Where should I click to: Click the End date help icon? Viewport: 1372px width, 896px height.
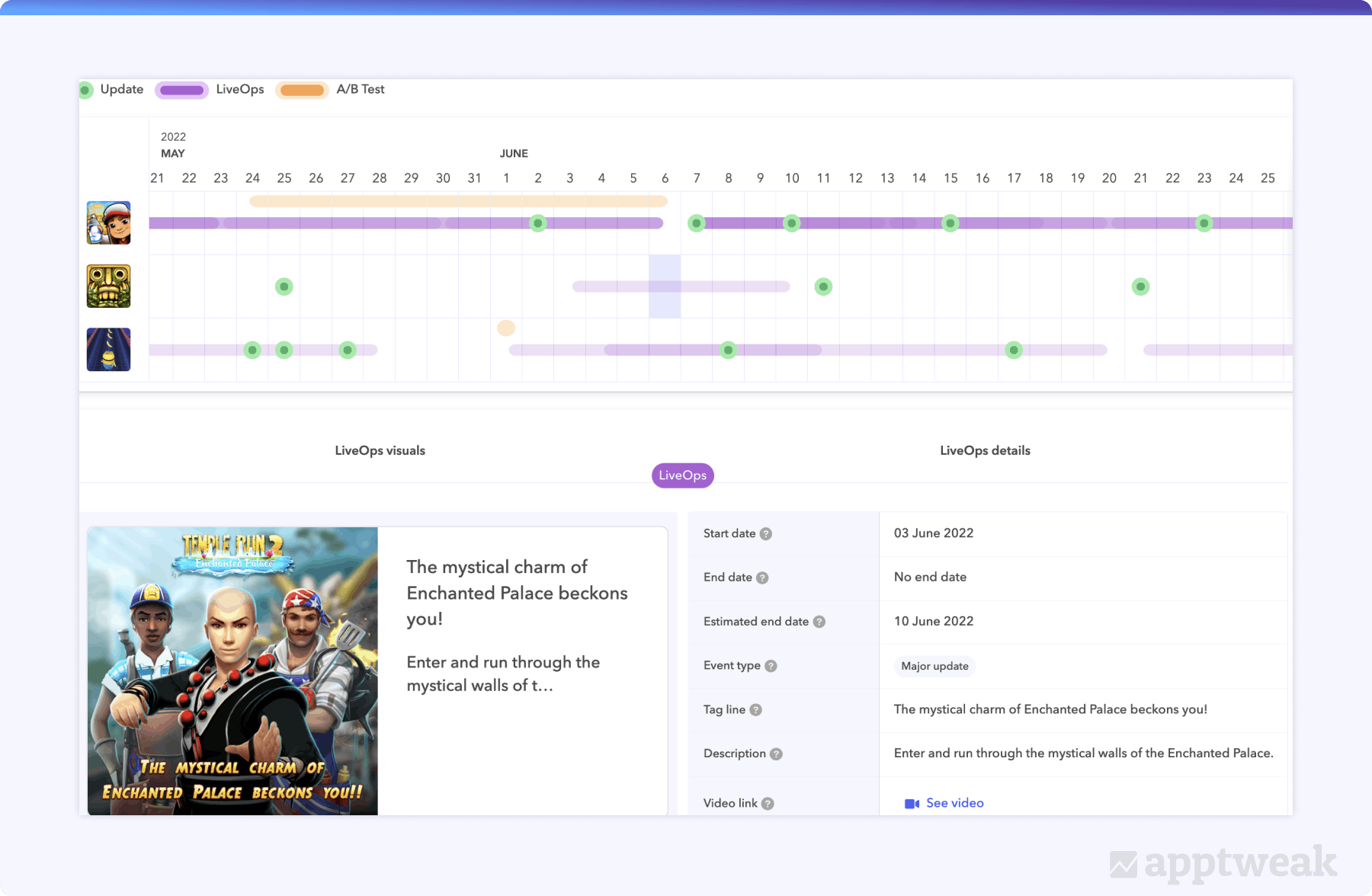[762, 578]
